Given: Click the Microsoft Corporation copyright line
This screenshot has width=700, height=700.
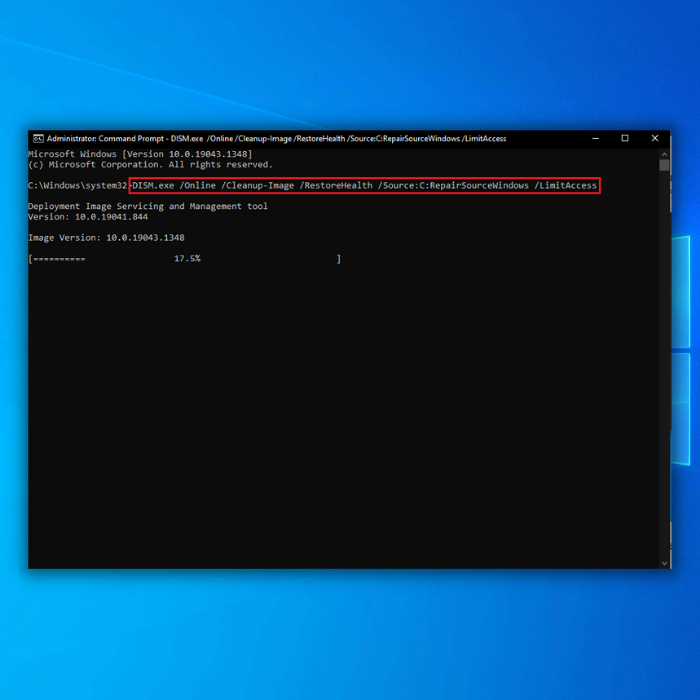Looking at the screenshot, I should 149,165.
